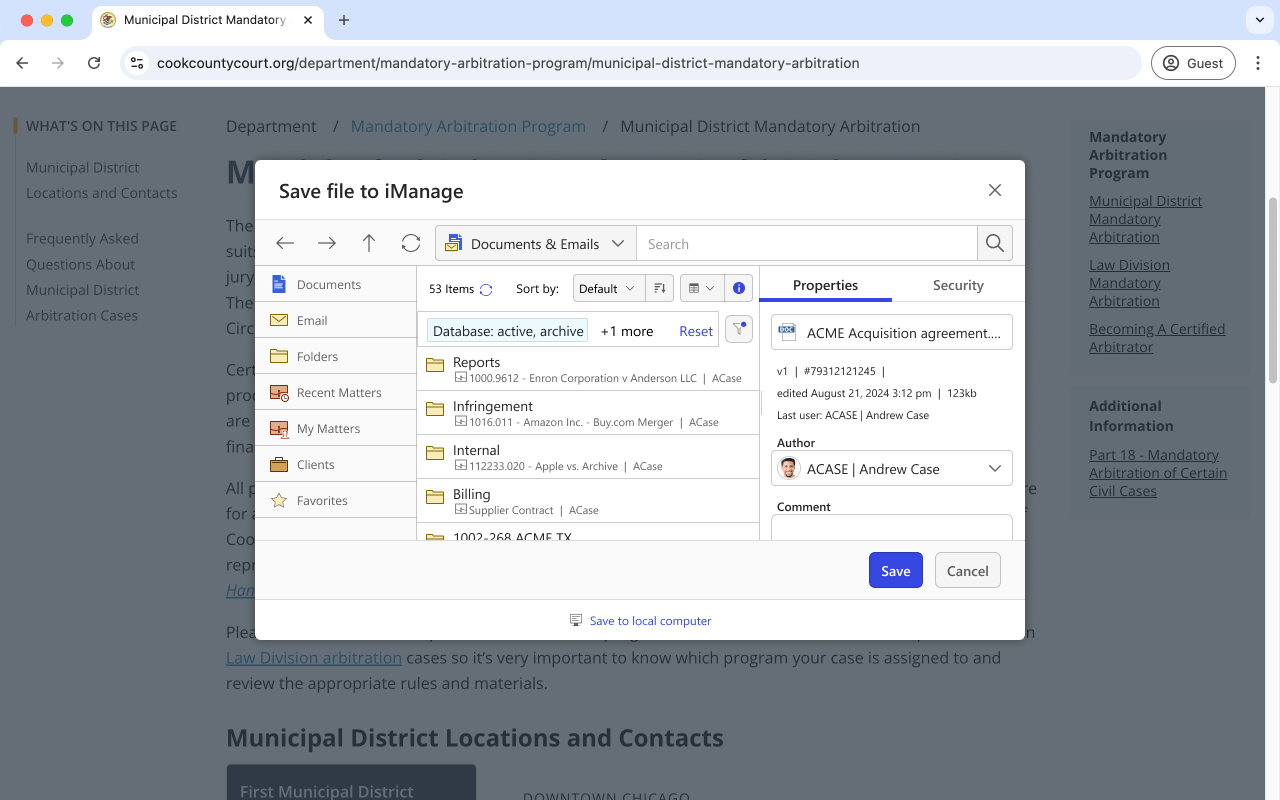Click the blue info icon in the toolbar

click(739, 288)
